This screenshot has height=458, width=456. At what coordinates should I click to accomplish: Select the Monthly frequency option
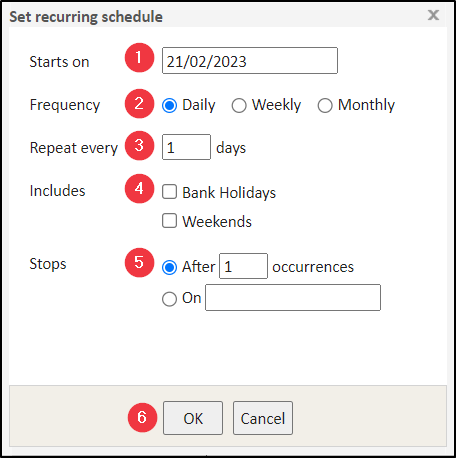[x=325, y=106]
